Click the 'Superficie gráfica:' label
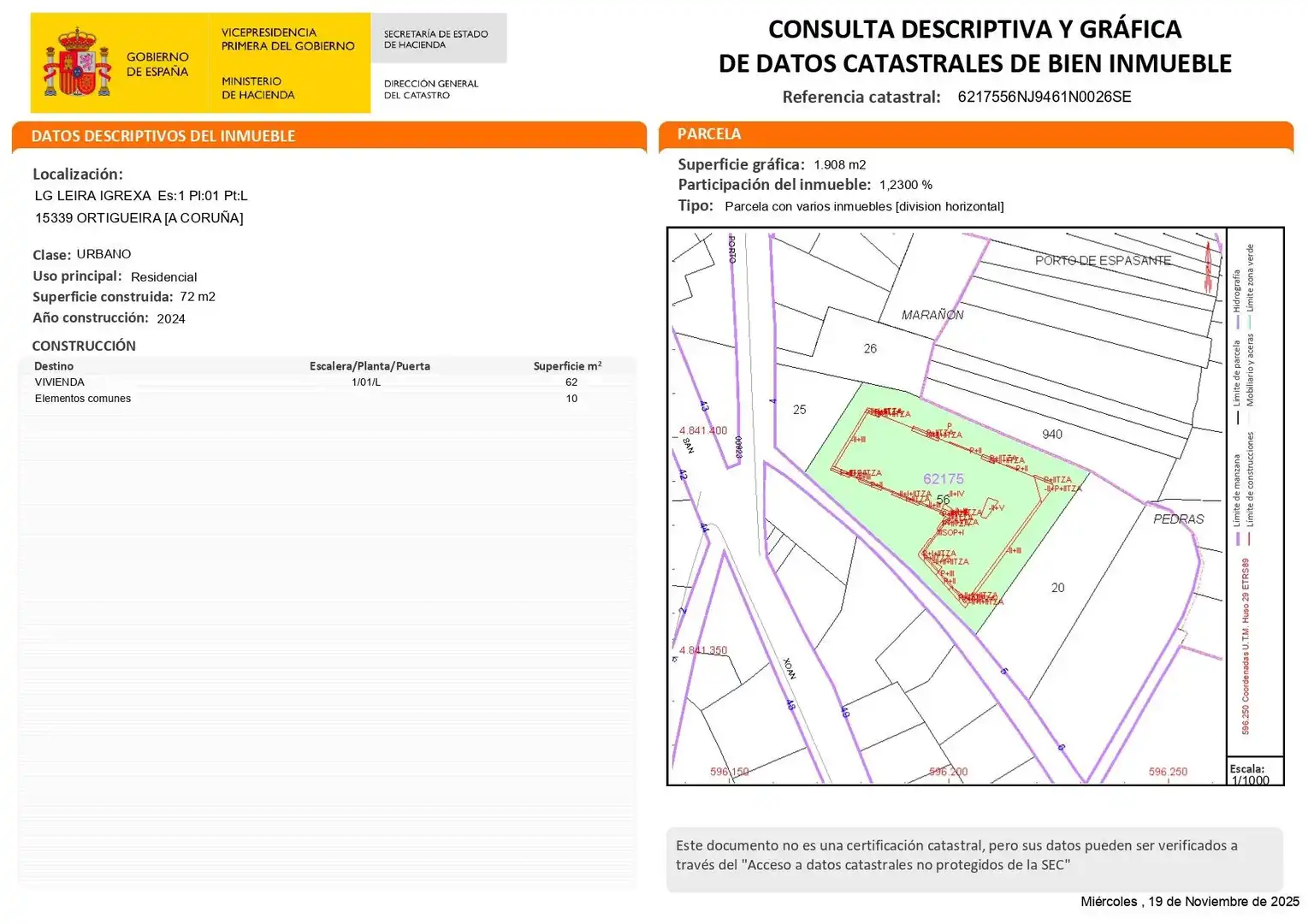 (x=741, y=164)
